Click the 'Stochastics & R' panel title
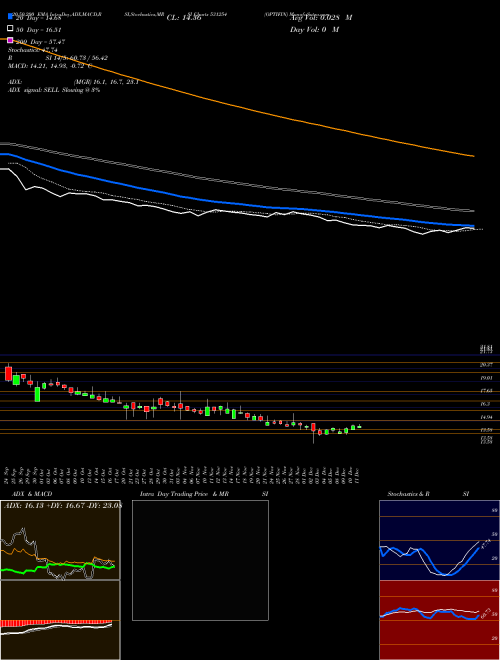 [x=409, y=494]
